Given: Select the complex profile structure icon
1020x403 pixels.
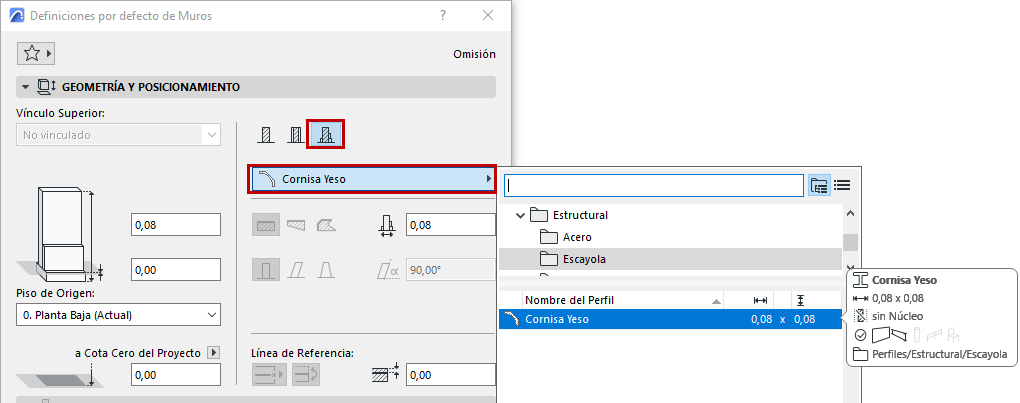Looking at the screenshot, I should point(325,134).
